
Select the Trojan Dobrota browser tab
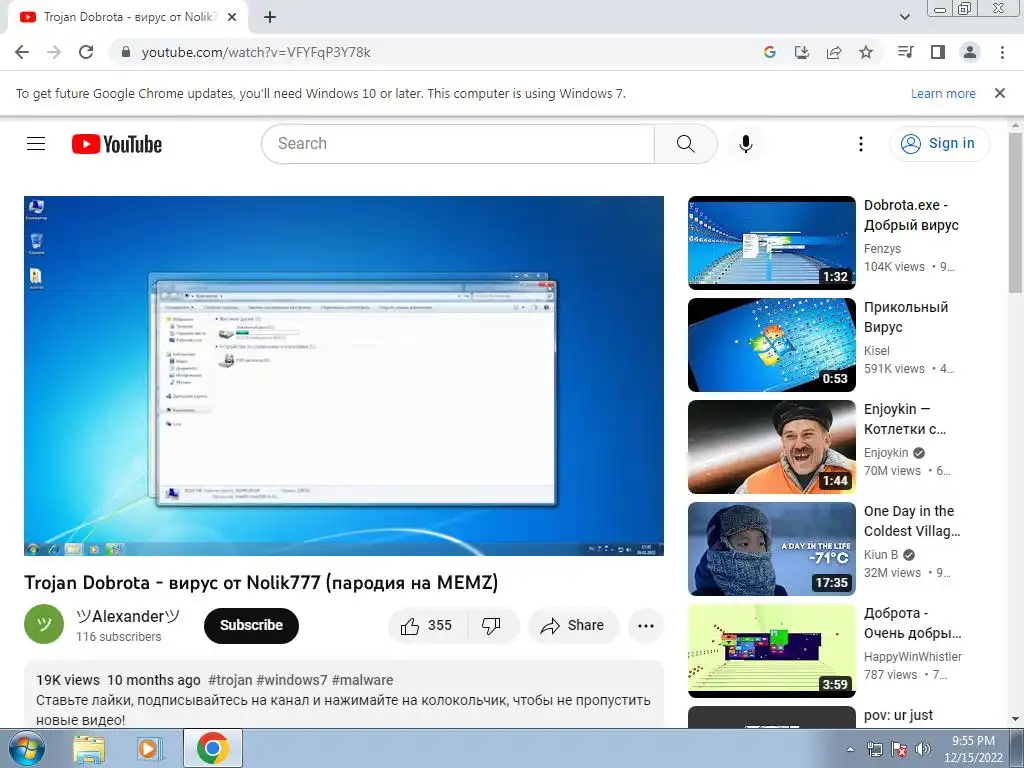[x=127, y=18]
